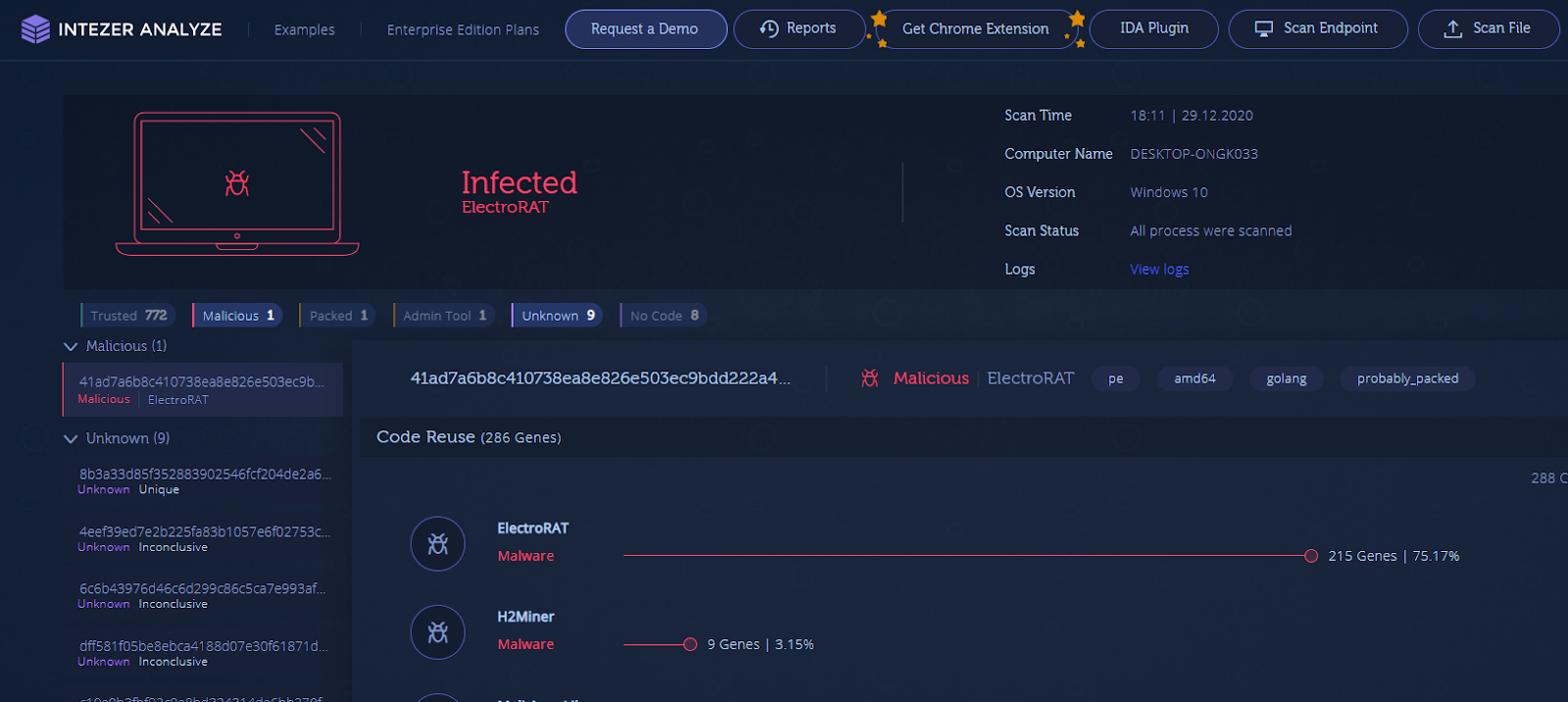Select unknown file dff581f05be8 in list
The height and width of the screenshot is (702, 1568).
click(203, 653)
